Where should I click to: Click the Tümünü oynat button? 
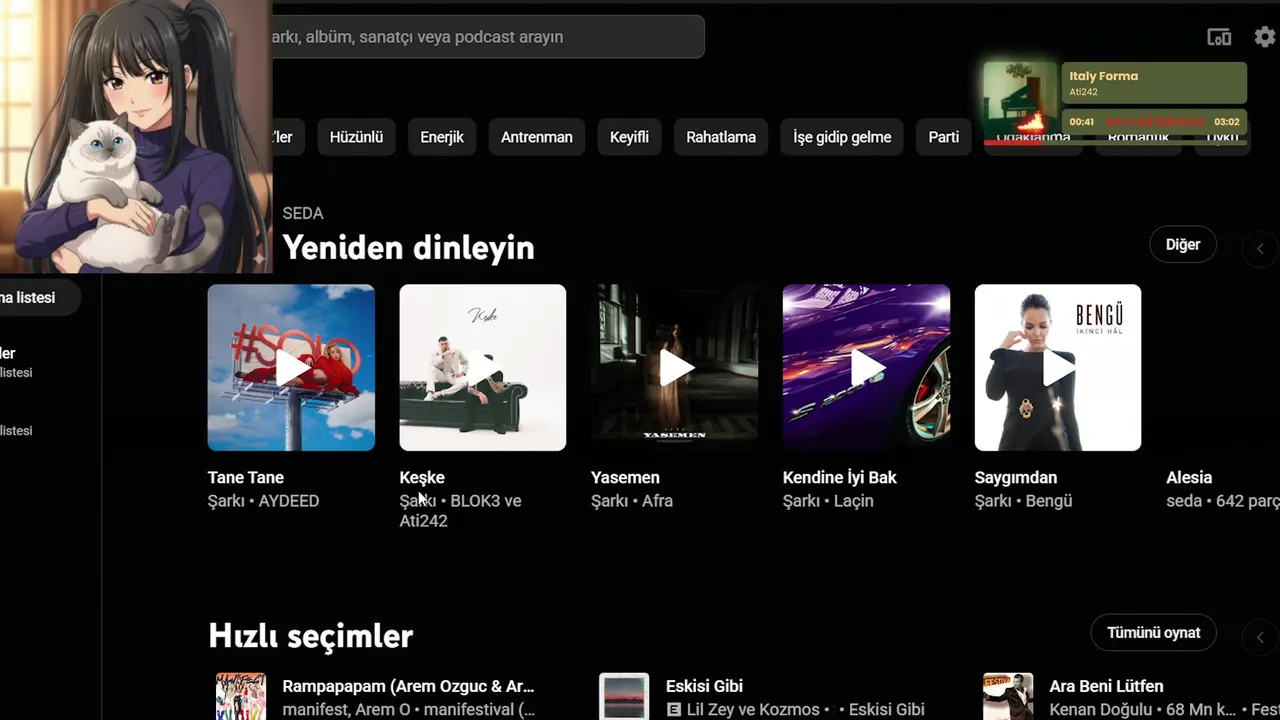[1154, 633]
